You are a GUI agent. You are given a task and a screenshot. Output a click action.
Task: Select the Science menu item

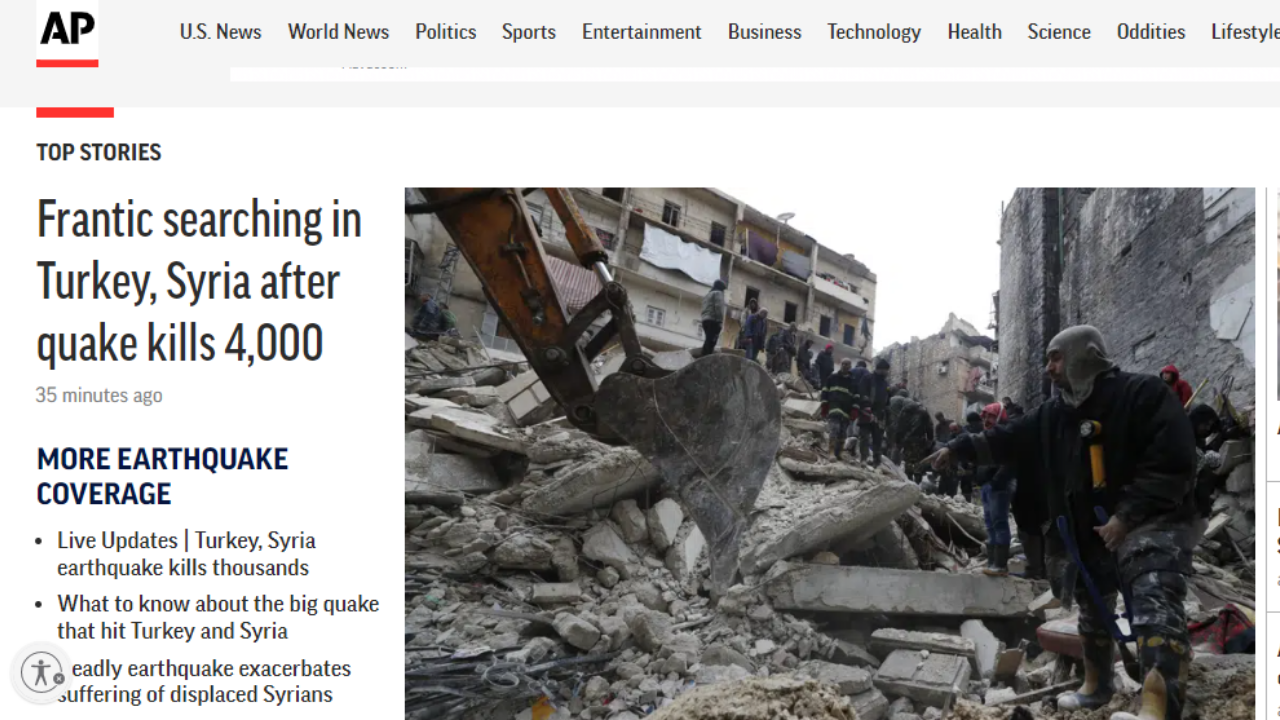pyautogui.click(x=1059, y=32)
